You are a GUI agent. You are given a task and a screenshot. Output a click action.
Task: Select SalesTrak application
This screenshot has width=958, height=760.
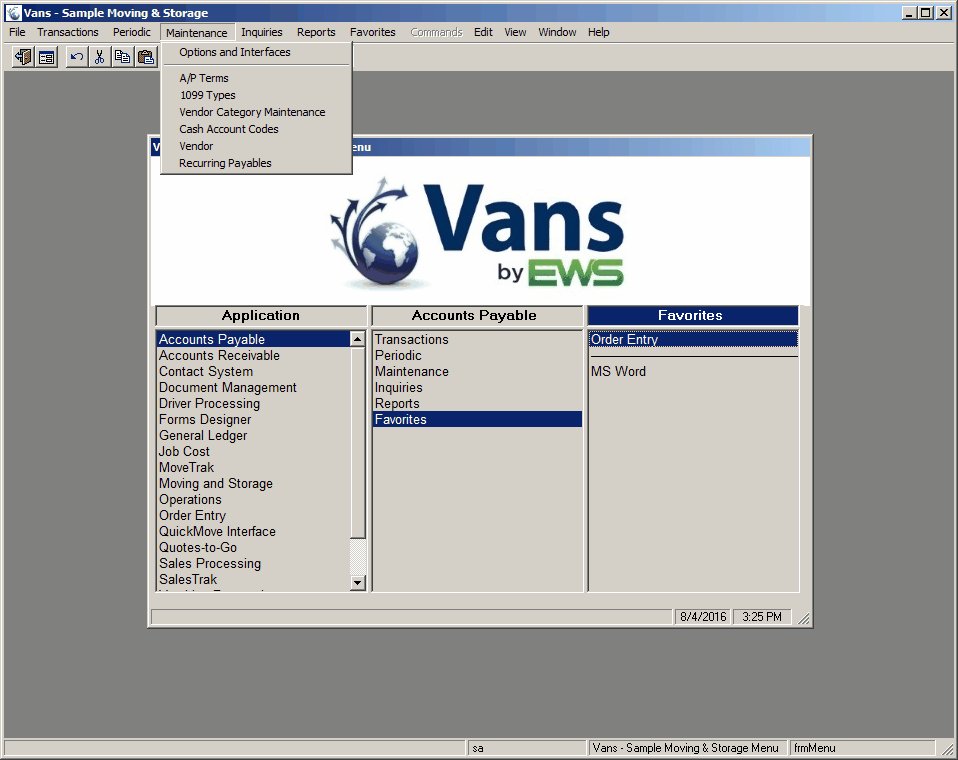(254, 579)
